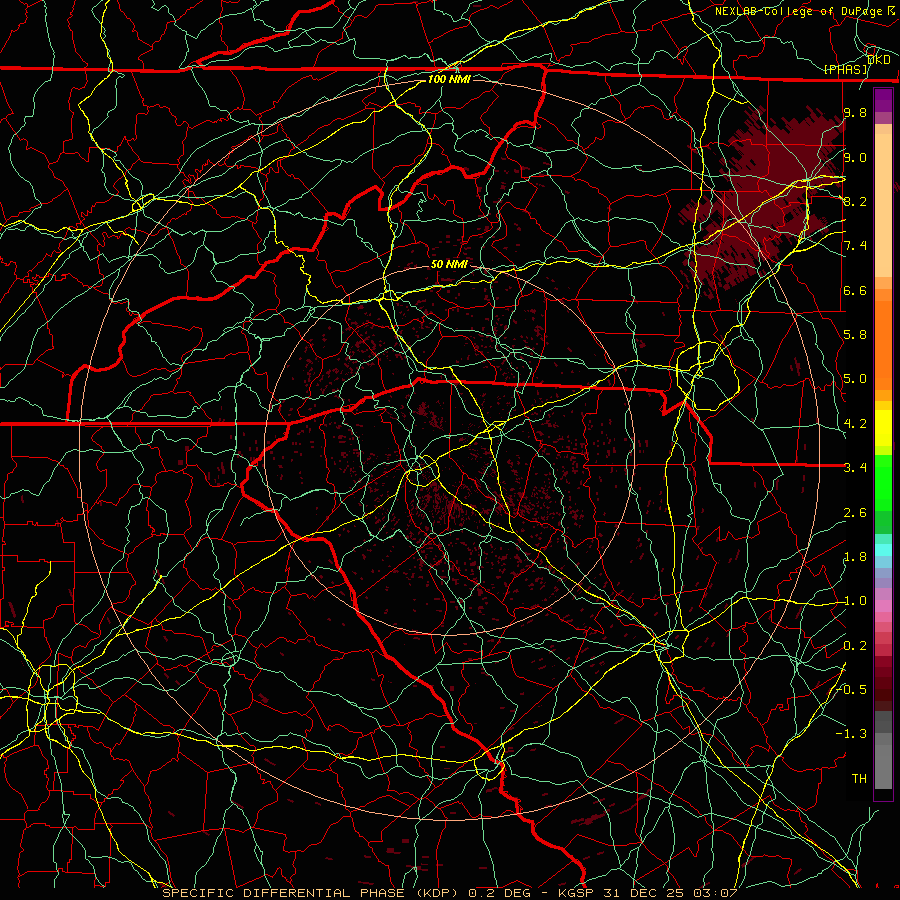Click 'SPECIFIC DIFFERENTIAL PHASE' in the footer
The width and height of the screenshot is (900, 900).
click(x=283, y=893)
